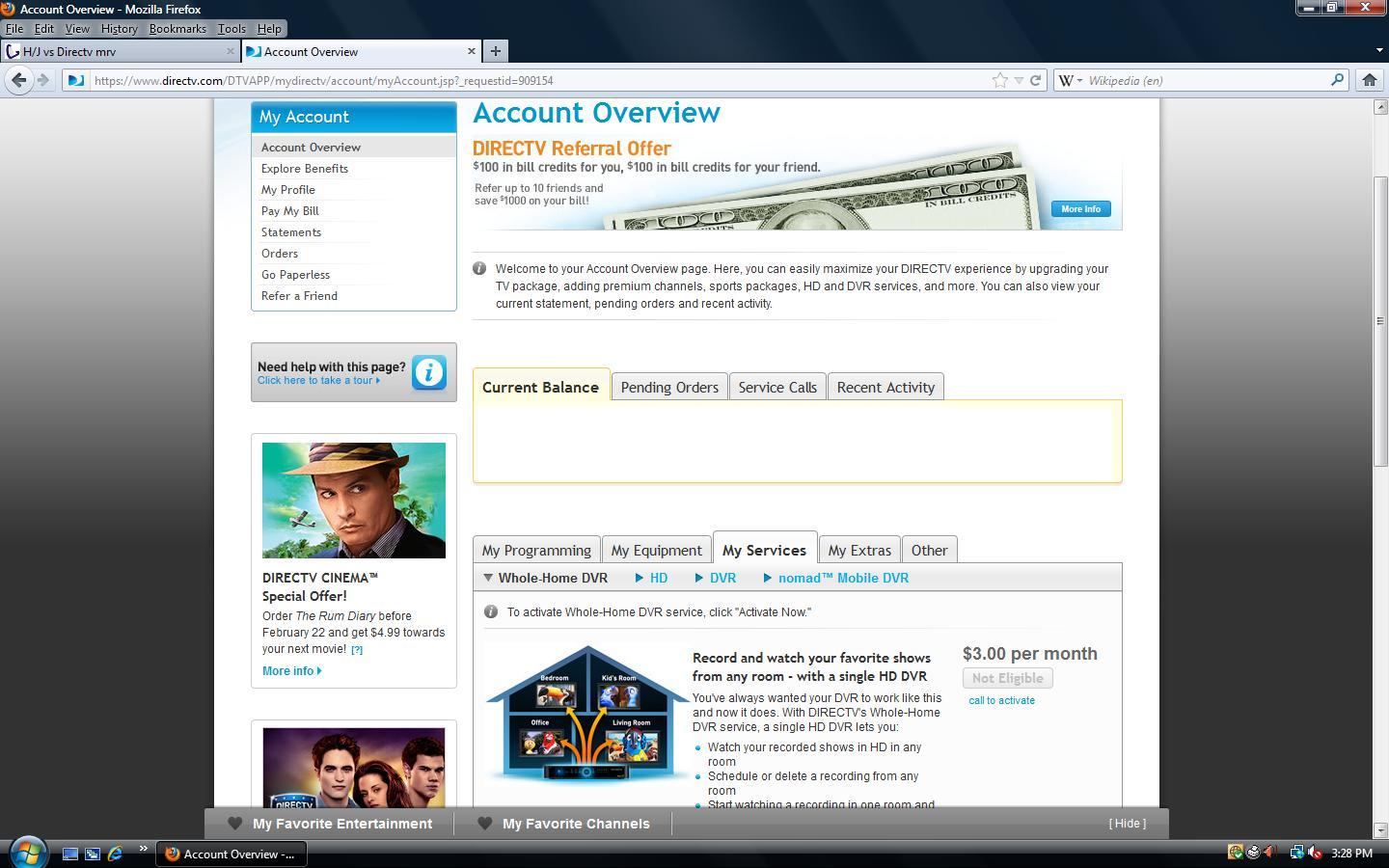Open the Tools menu
This screenshot has height=868, width=1389.
click(231, 29)
